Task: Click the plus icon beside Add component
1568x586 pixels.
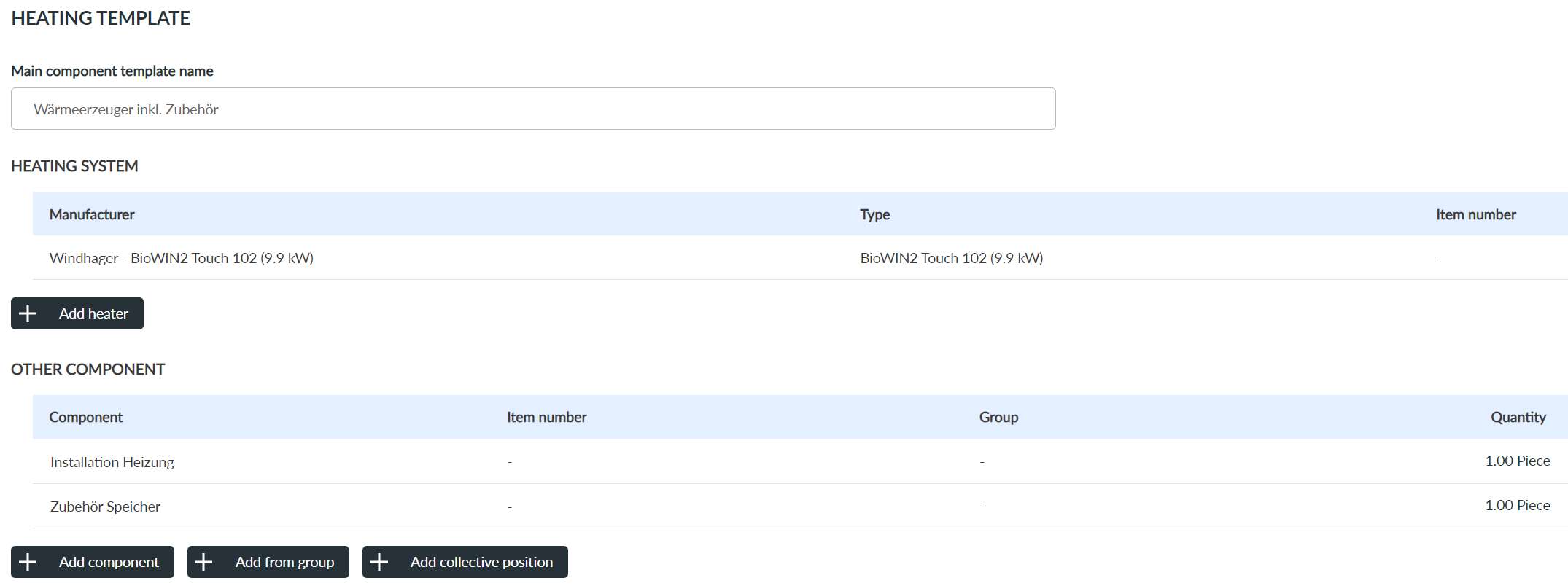Action: point(28,562)
